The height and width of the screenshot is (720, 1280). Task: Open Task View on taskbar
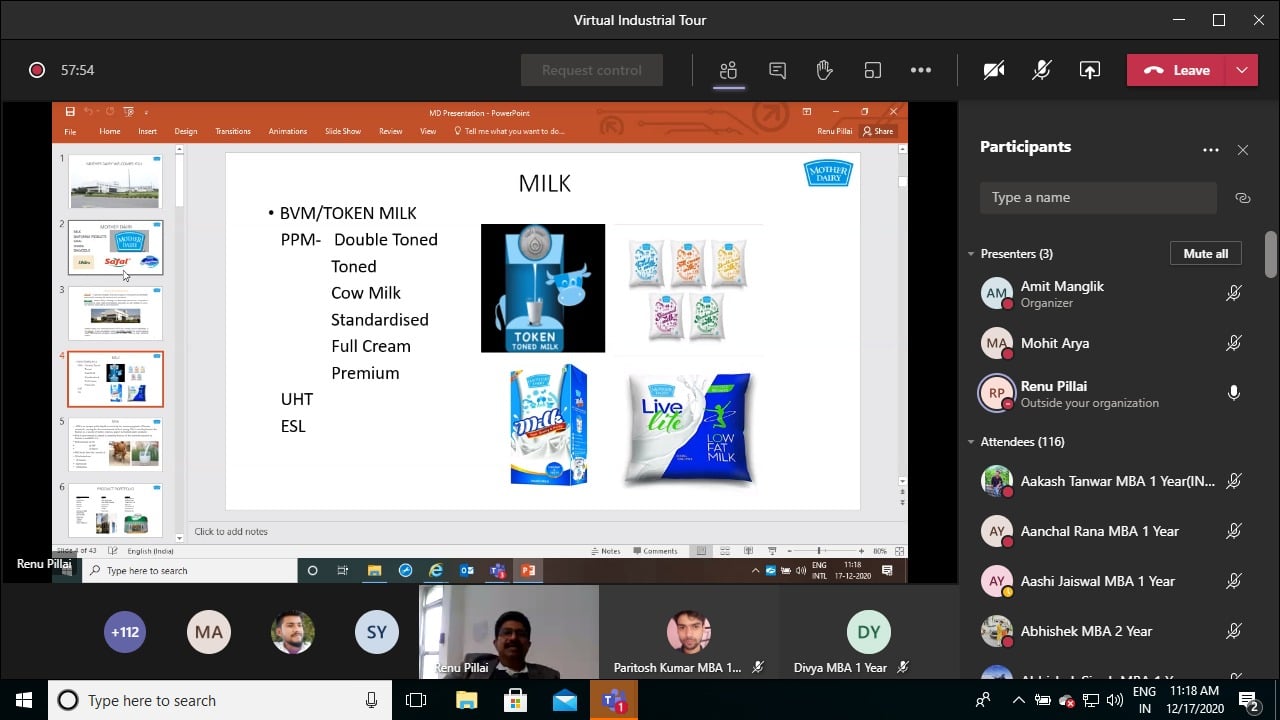(417, 700)
